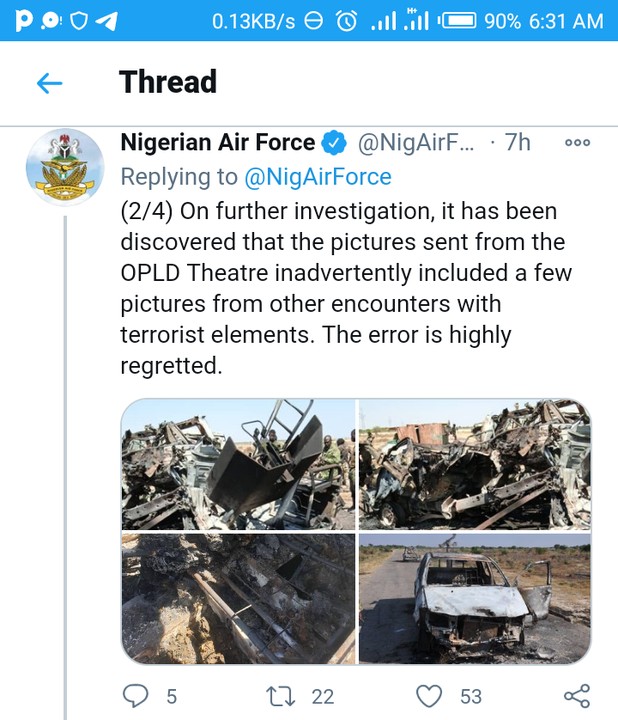The height and width of the screenshot is (720, 618).
Task: Like the tweet with the heart icon
Action: pyautogui.click(x=429, y=695)
